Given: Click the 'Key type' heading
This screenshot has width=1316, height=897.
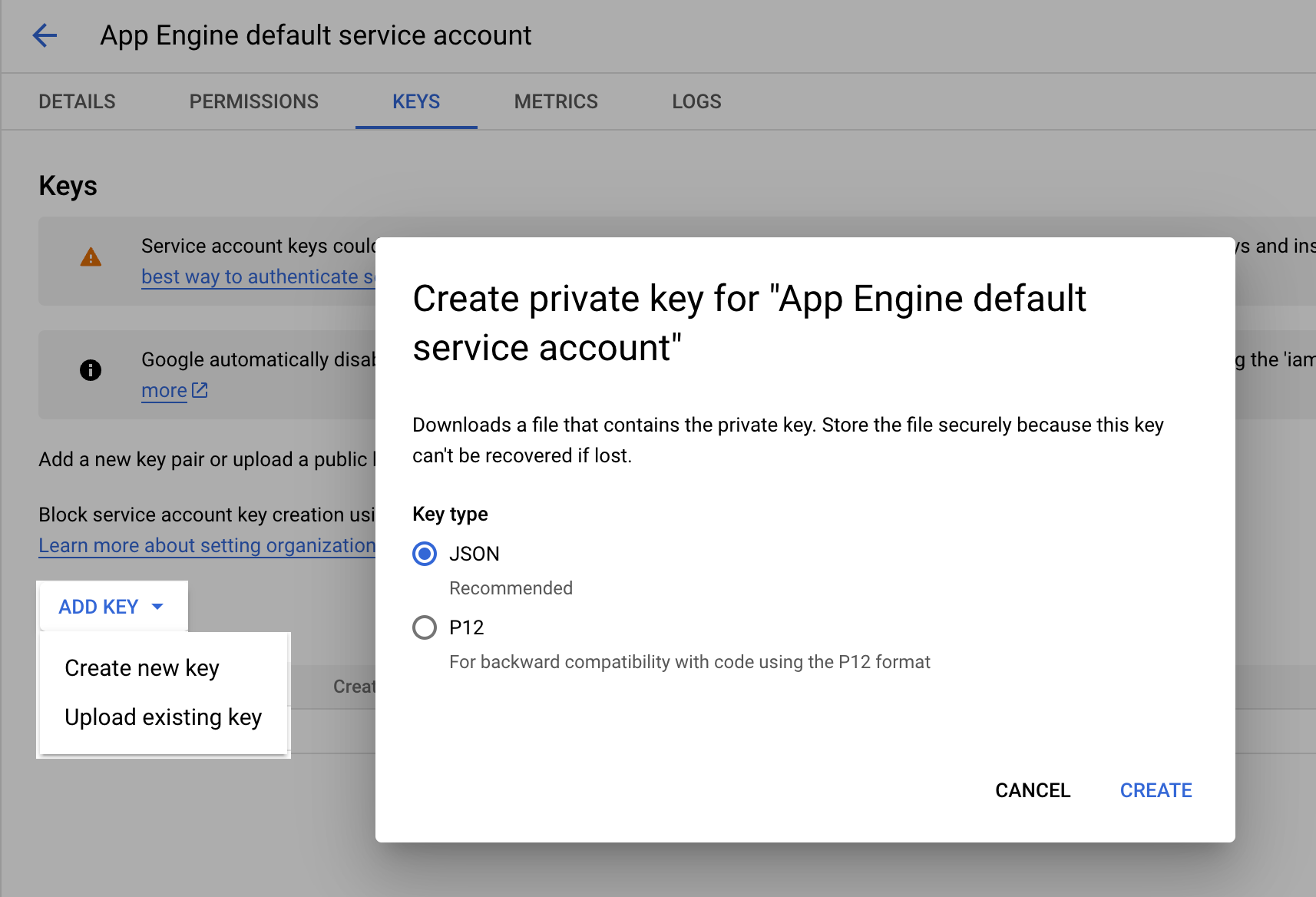Looking at the screenshot, I should pos(450,514).
